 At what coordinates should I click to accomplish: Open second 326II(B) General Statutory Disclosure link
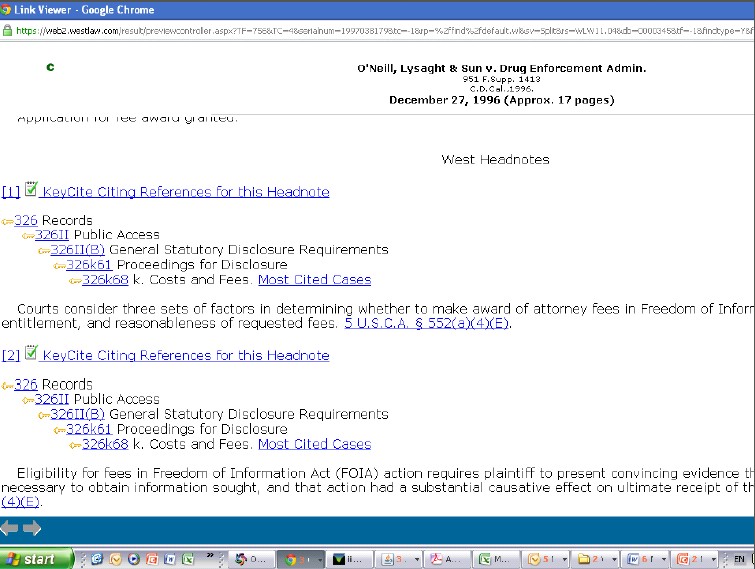78,414
